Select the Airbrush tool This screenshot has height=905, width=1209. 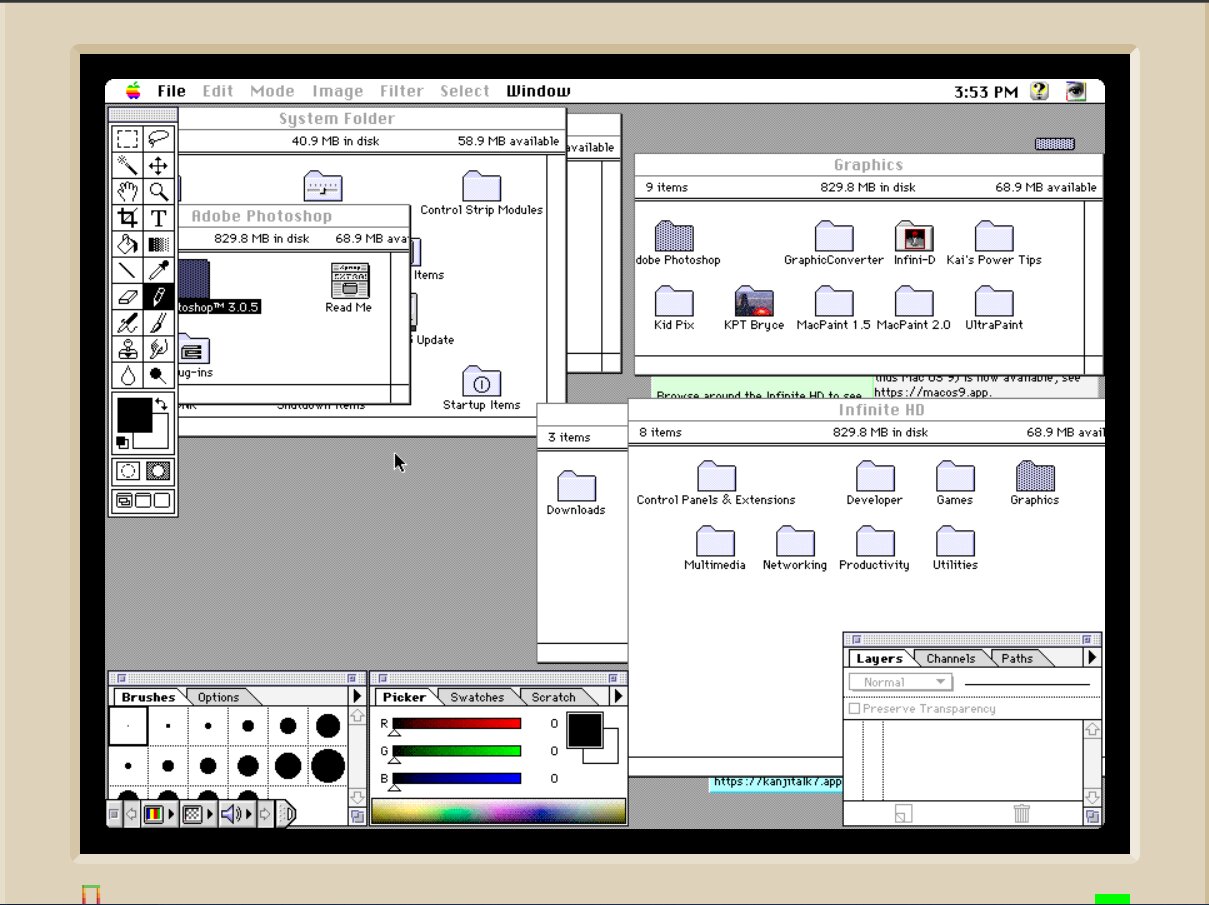click(127, 323)
